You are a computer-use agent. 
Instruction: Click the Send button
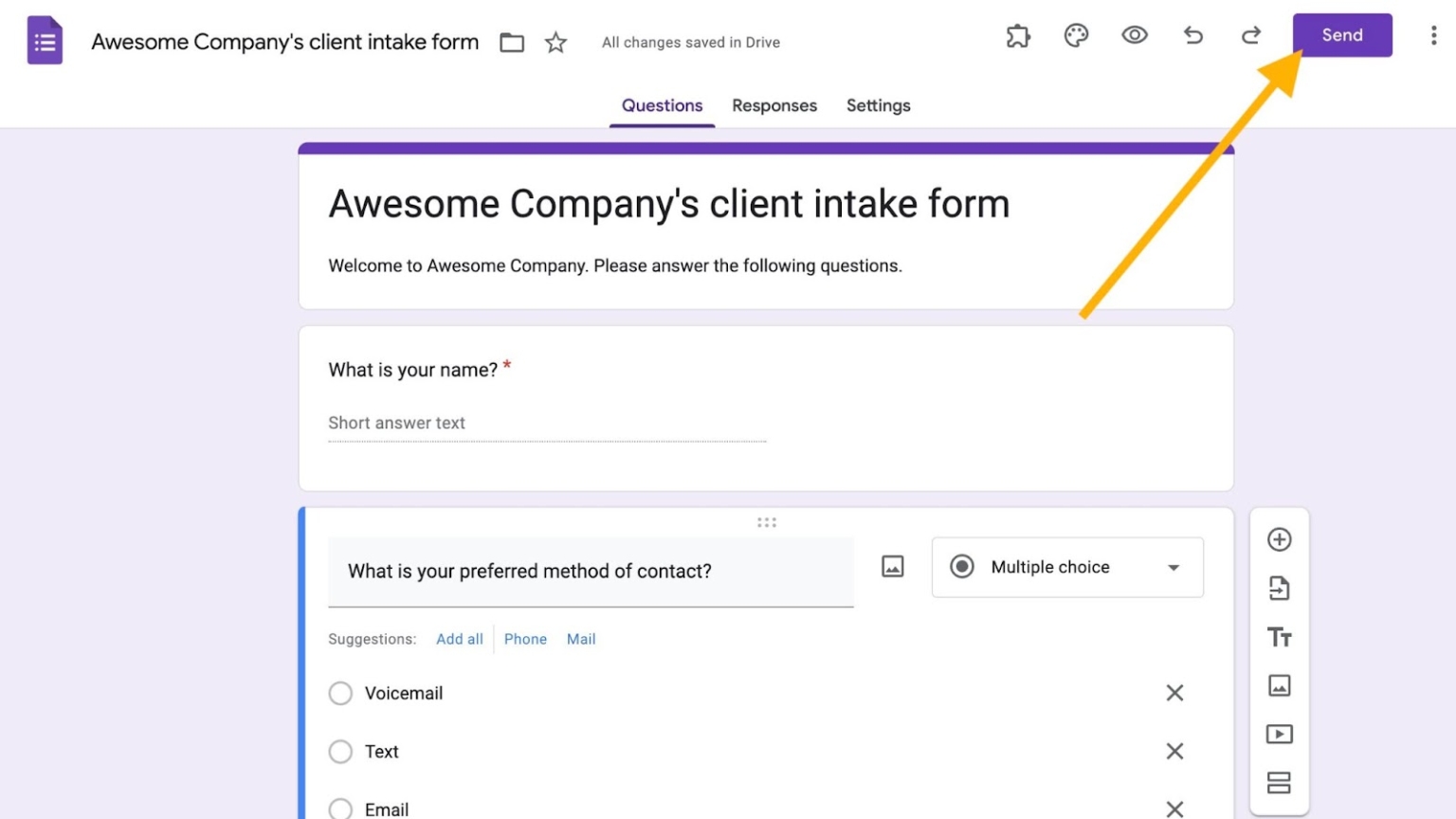pyautogui.click(x=1341, y=34)
